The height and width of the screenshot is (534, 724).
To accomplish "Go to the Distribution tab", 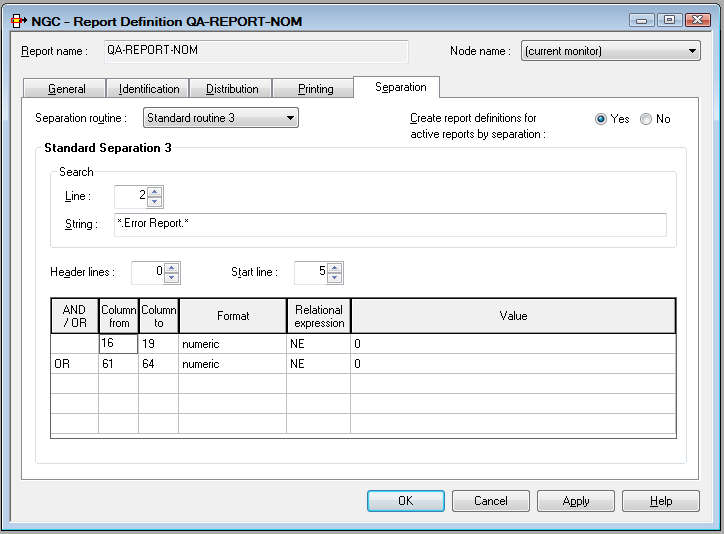I will (232, 89).
